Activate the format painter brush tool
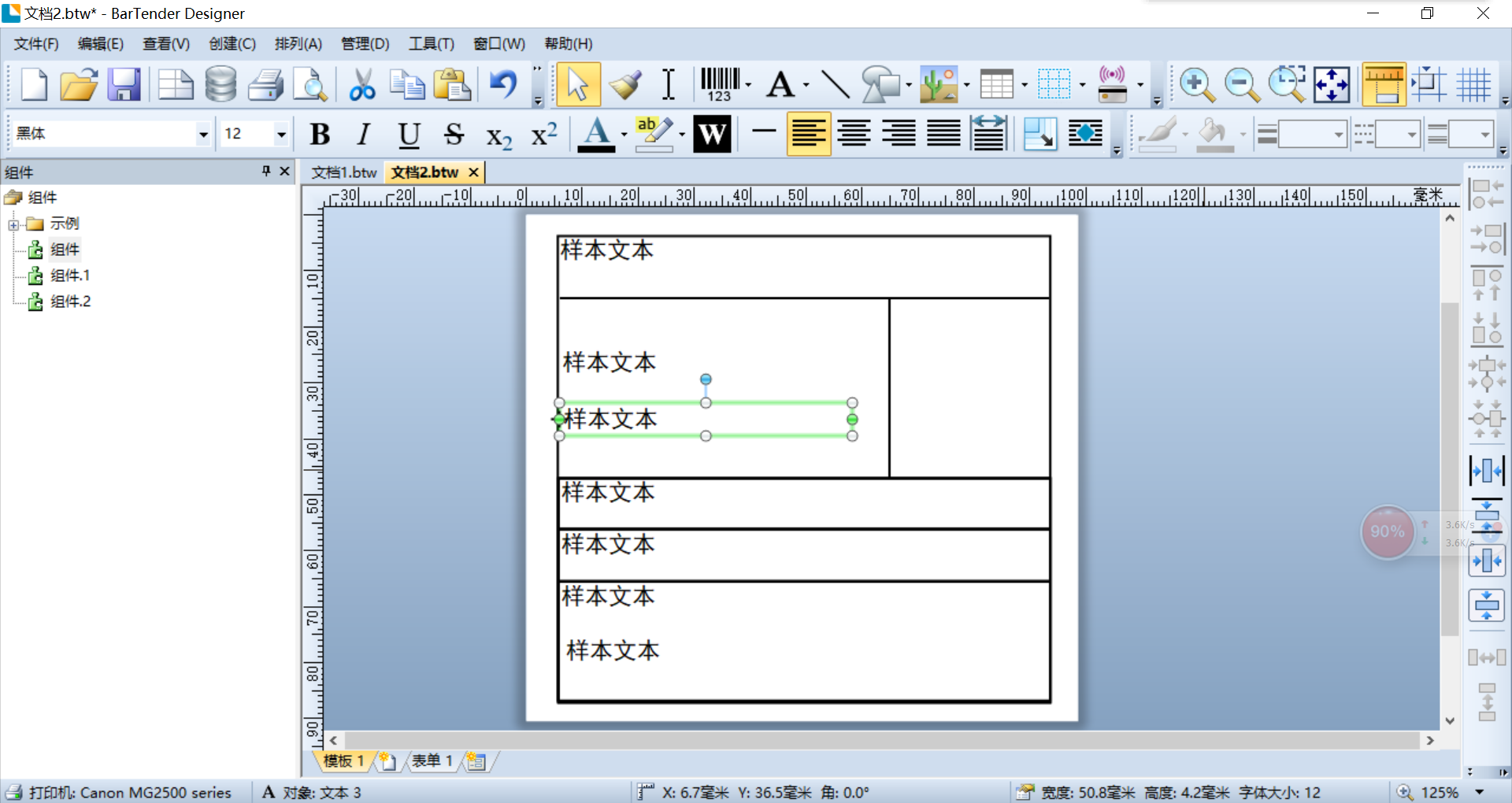This screenshot has height=803, width=1512. pos(624,84)
